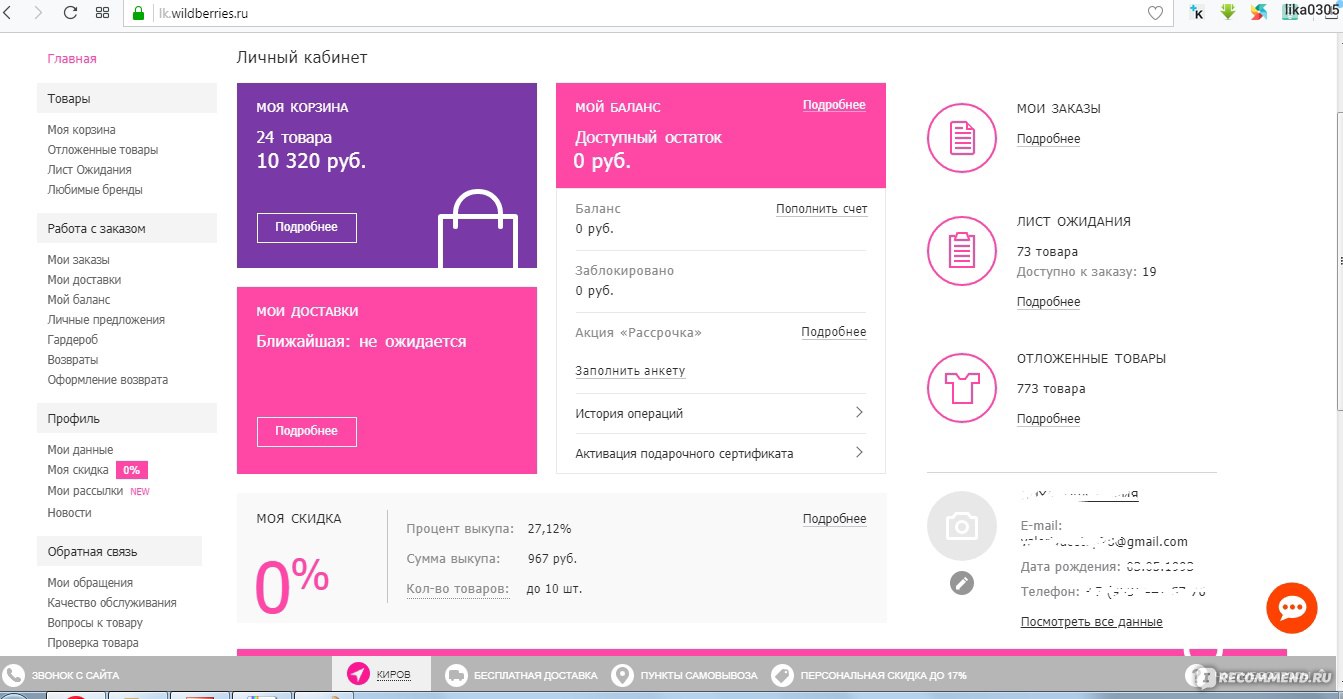Open Мои заказы in the sidebar menu

coord(78,260)
